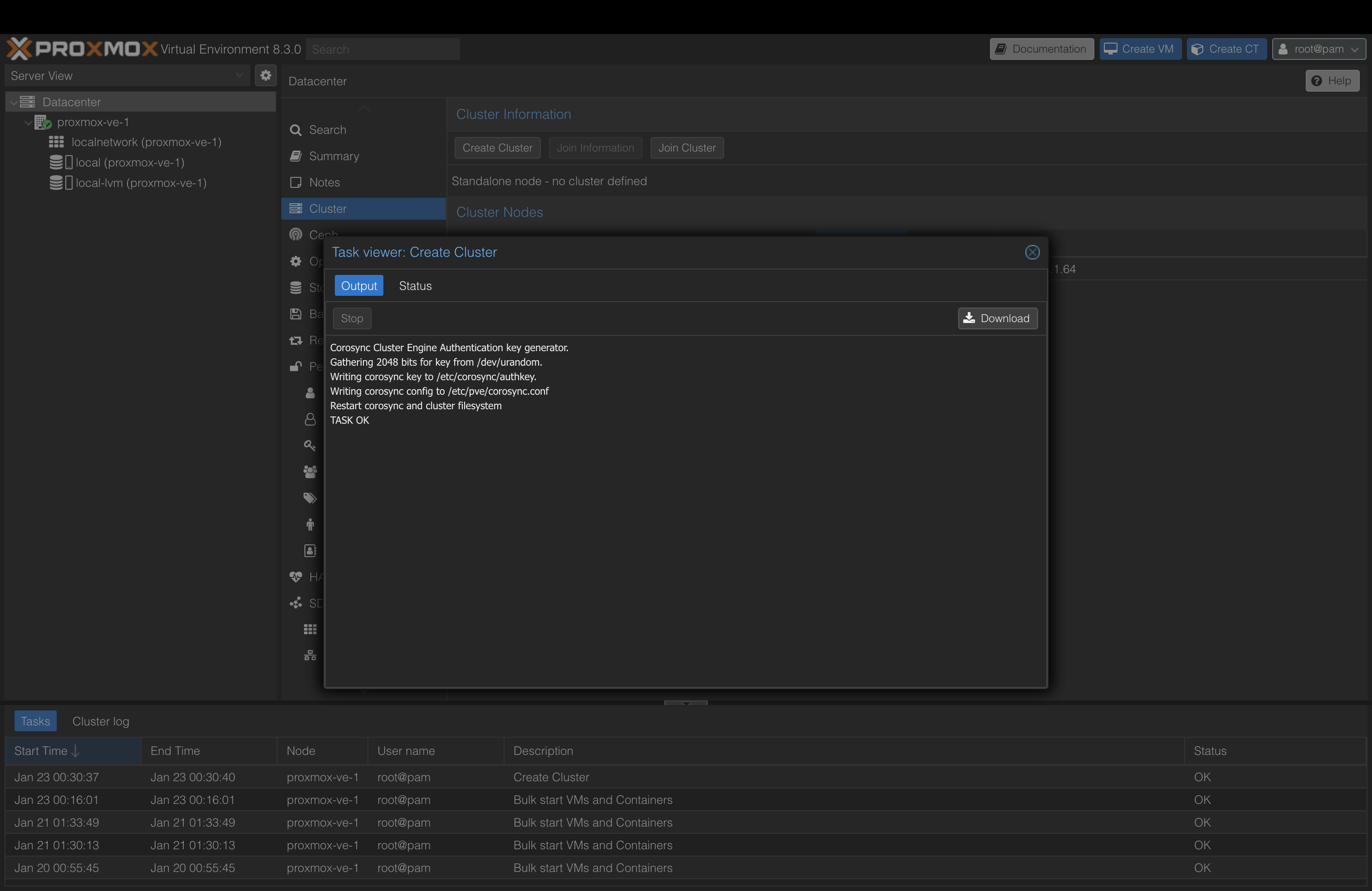Click the local-lvm storage icon
The image size is (1372, 891).
click(56, 183)
